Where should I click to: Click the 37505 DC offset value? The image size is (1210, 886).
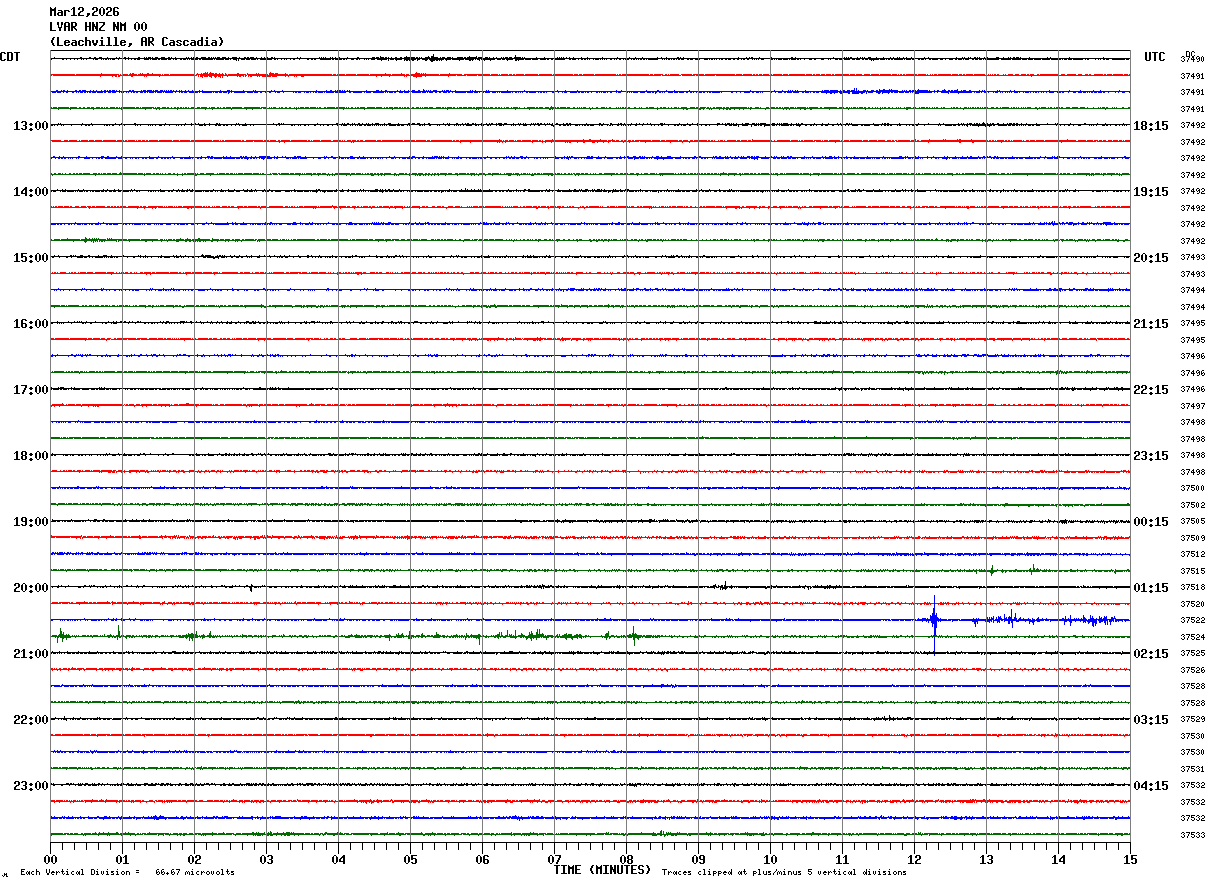click(1193, 522)
